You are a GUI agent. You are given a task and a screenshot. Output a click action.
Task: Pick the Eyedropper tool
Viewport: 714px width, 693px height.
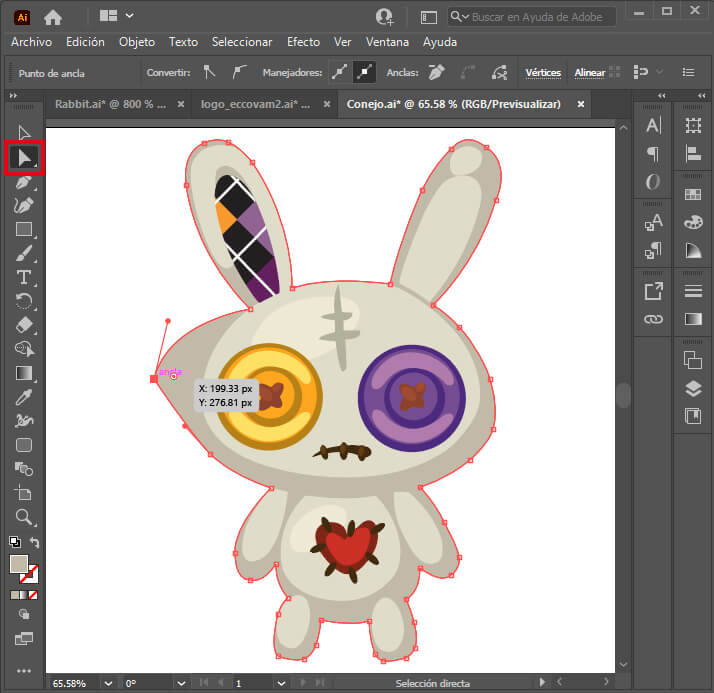(24, 397)
